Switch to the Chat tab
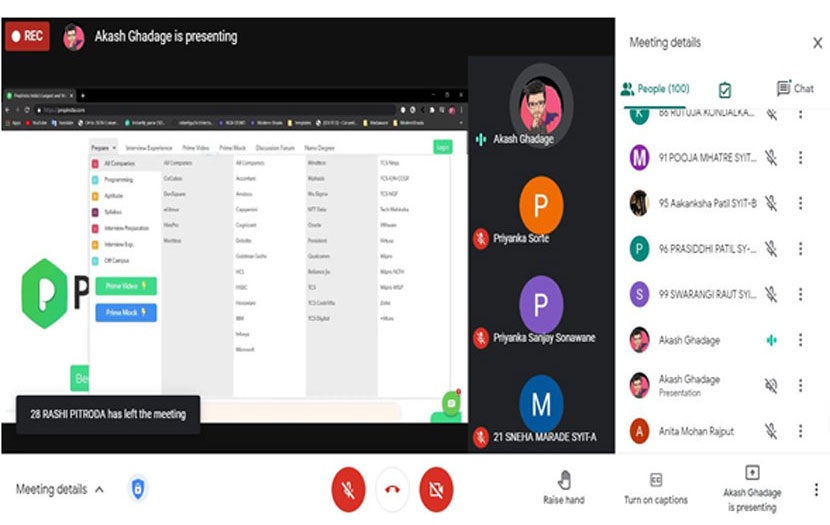 (x=795, y=89)
